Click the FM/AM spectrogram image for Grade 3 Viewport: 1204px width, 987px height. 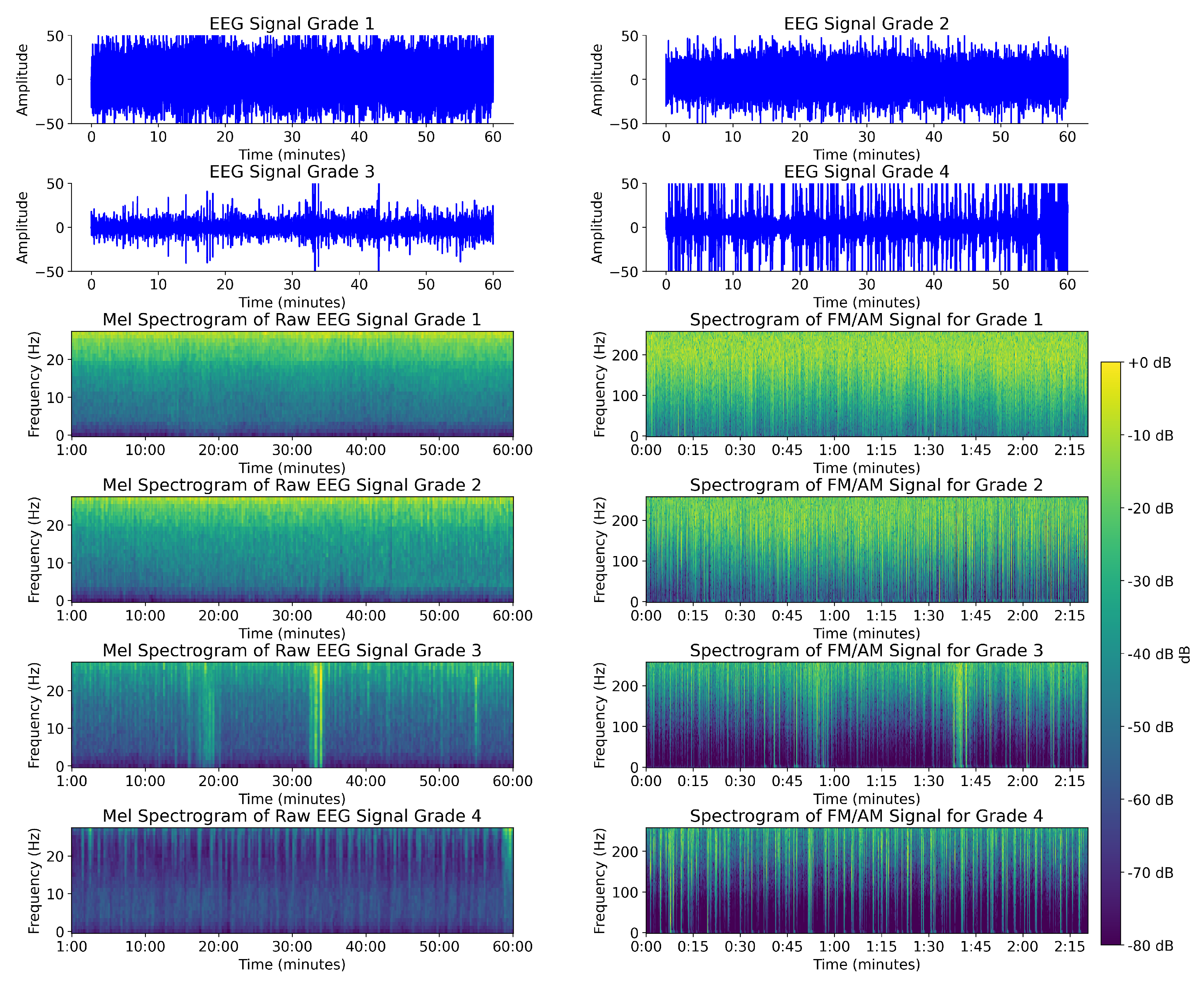(x=867, y=715)
